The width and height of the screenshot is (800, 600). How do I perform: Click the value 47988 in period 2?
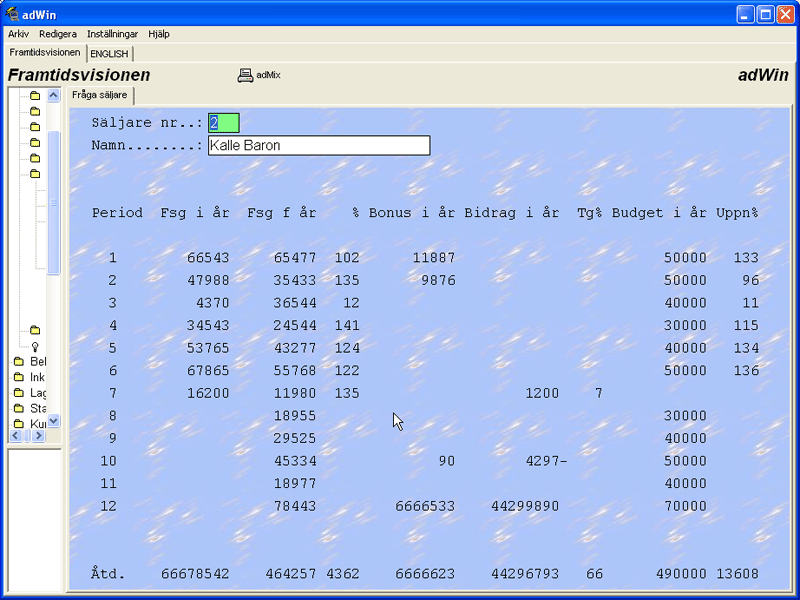click(208, 280)
